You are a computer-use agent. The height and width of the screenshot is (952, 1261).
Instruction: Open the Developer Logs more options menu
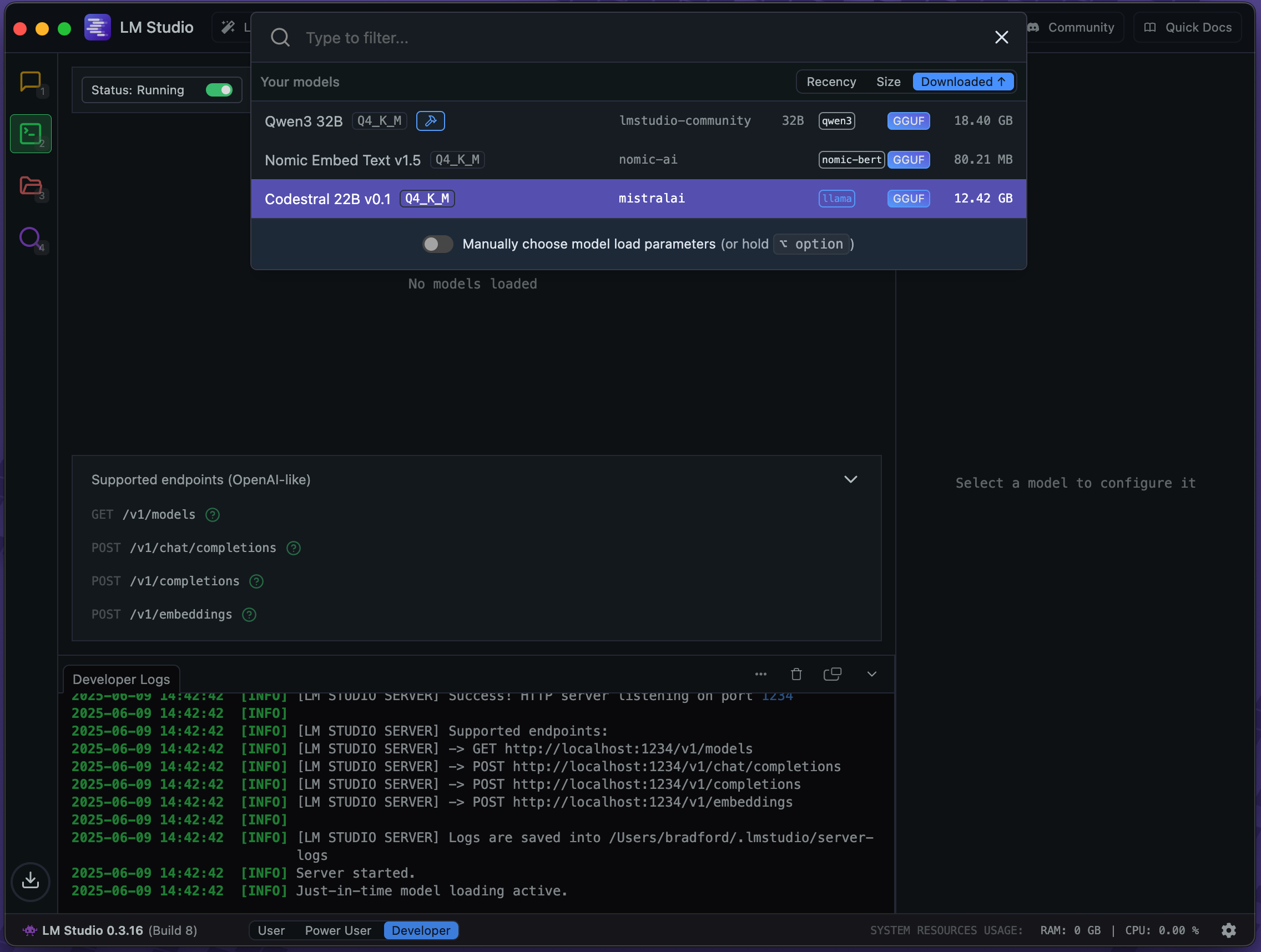(x=760, y=674)
